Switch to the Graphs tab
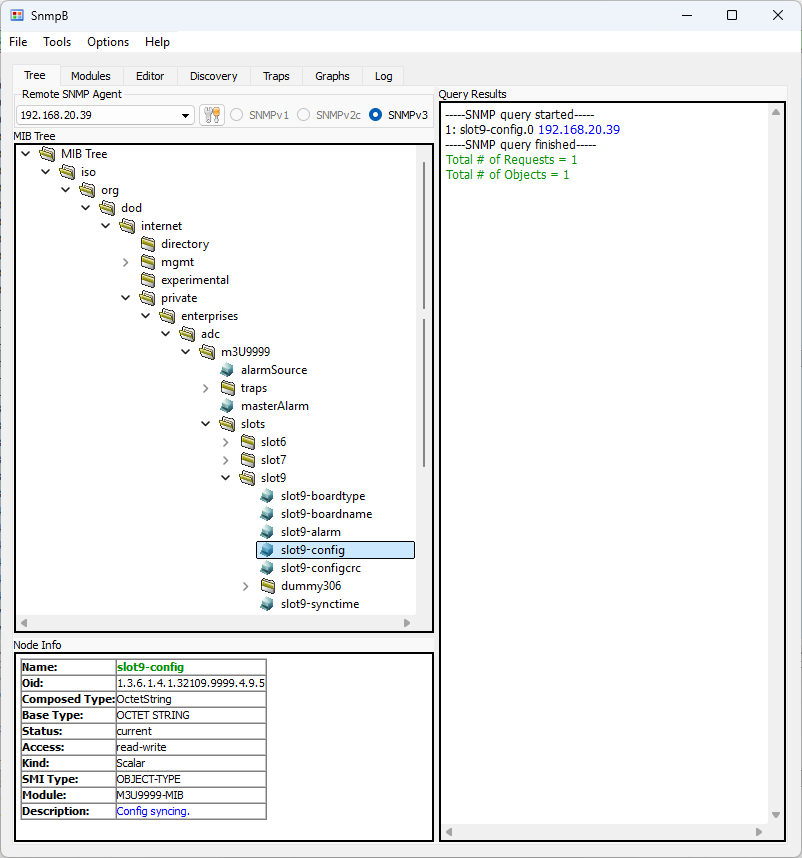This screenshot has width=802, height=858. coord(332,76)
